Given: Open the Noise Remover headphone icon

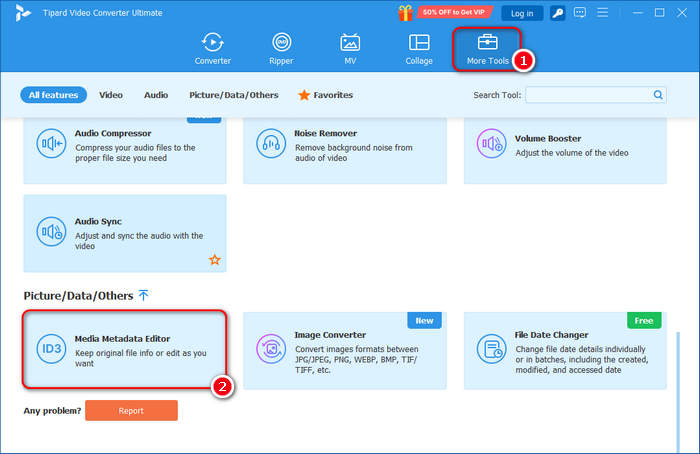Looking at the screenshot, I should coord(271,143).
